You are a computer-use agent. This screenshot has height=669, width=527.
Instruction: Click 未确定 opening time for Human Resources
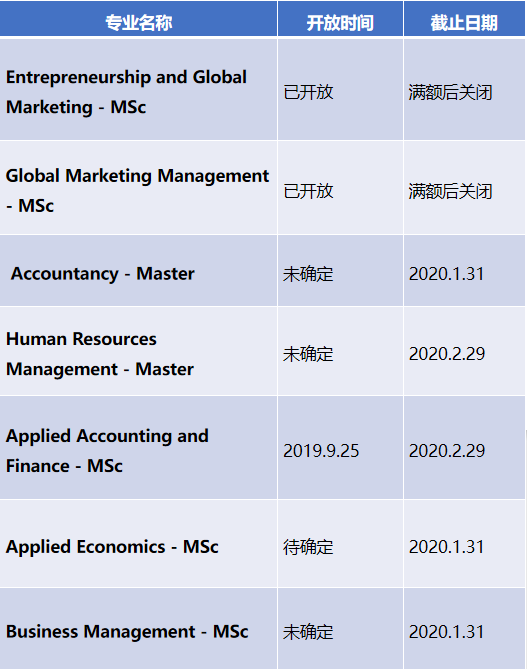(308, 354)
